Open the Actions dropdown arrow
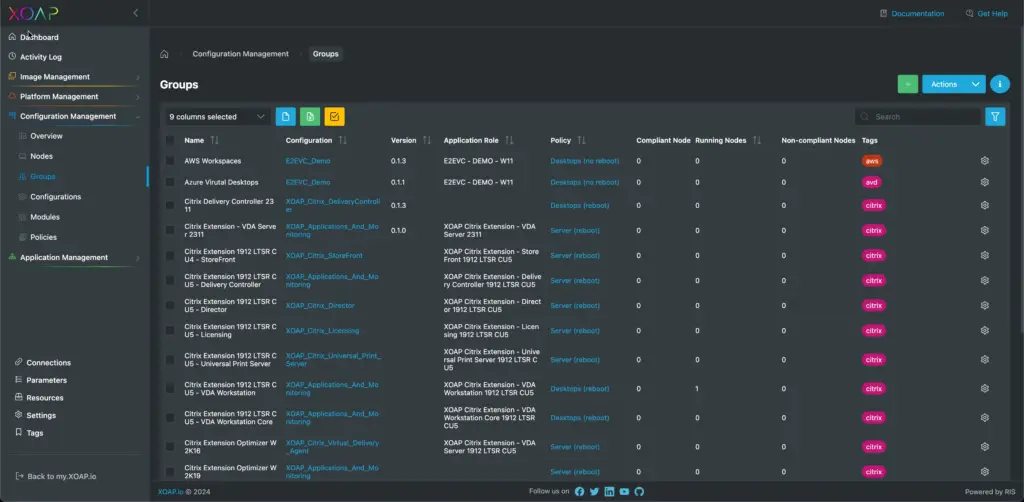This screenshot has width=1024, height=502. pyautogui.click(x=976, y=84)
